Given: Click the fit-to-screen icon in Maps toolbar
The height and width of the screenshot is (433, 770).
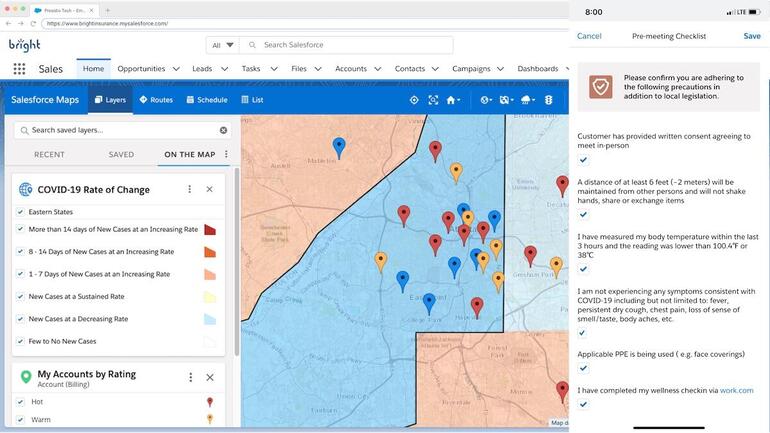Looking at the screenshot, I should 433,100.
